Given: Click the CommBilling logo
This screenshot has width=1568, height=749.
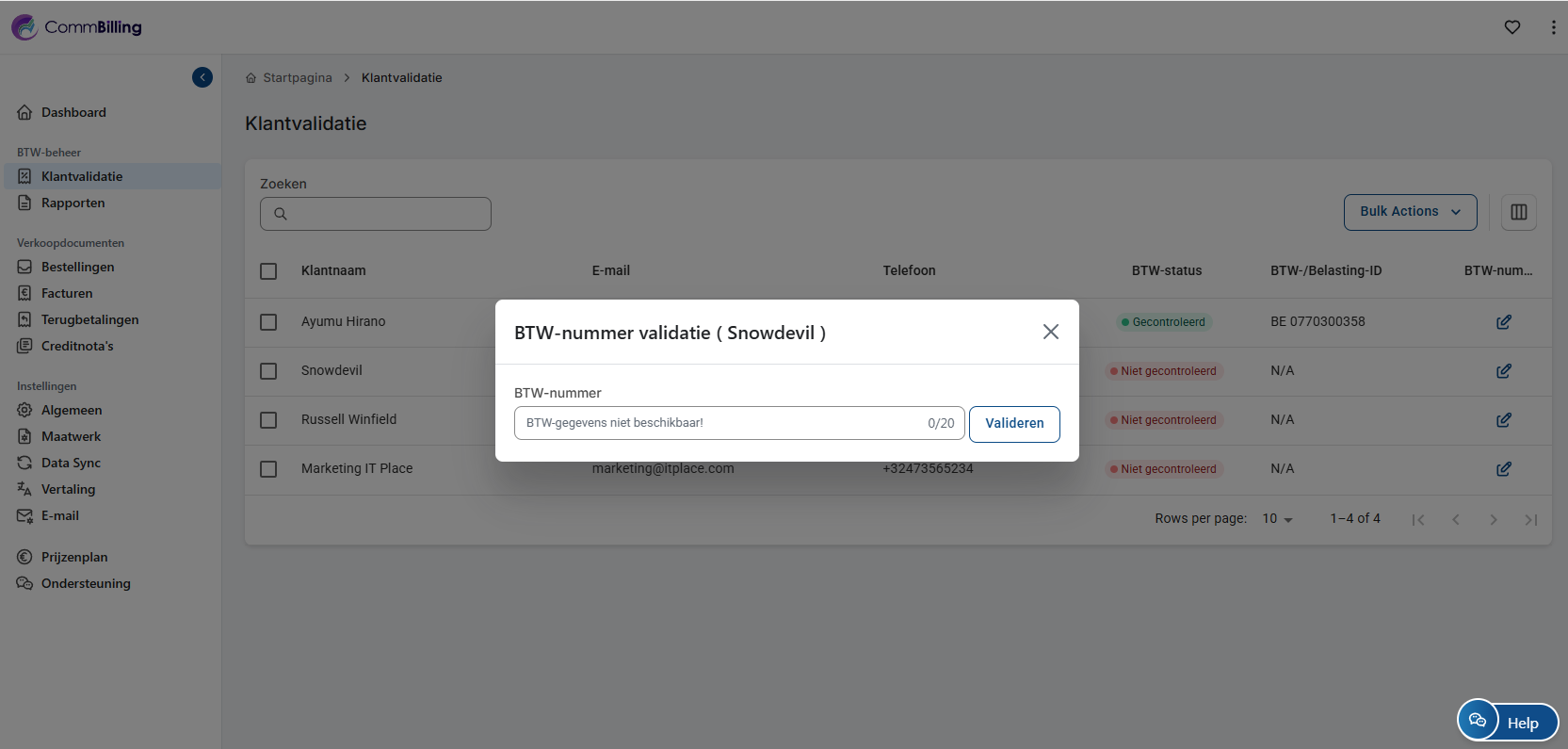Looking at the screenshot, I should click(x=77, y=27).
